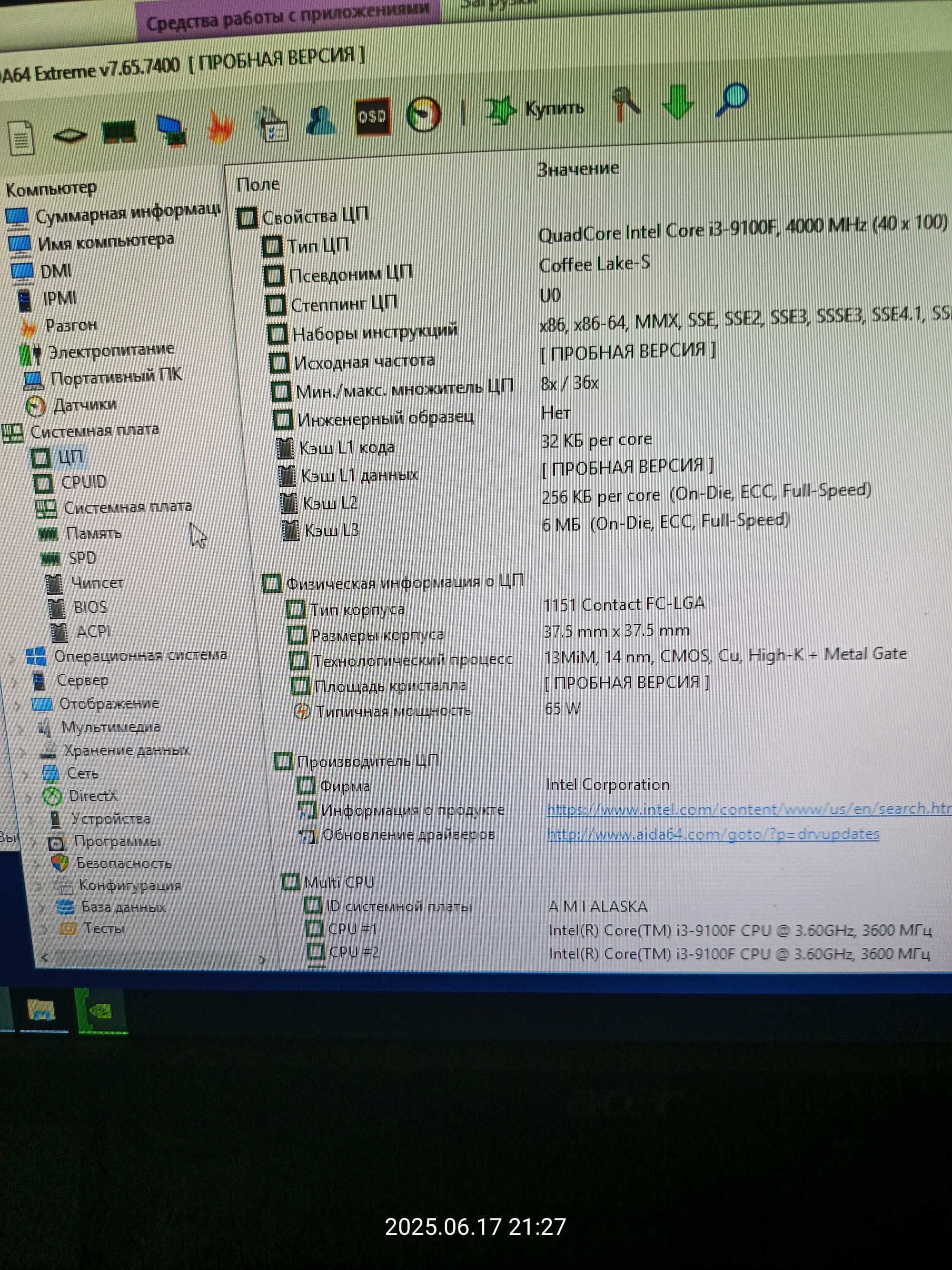Switch to Средства работы с приложениями tab
Viewport: 952px width, 1270px height.
tap(288, 16)
